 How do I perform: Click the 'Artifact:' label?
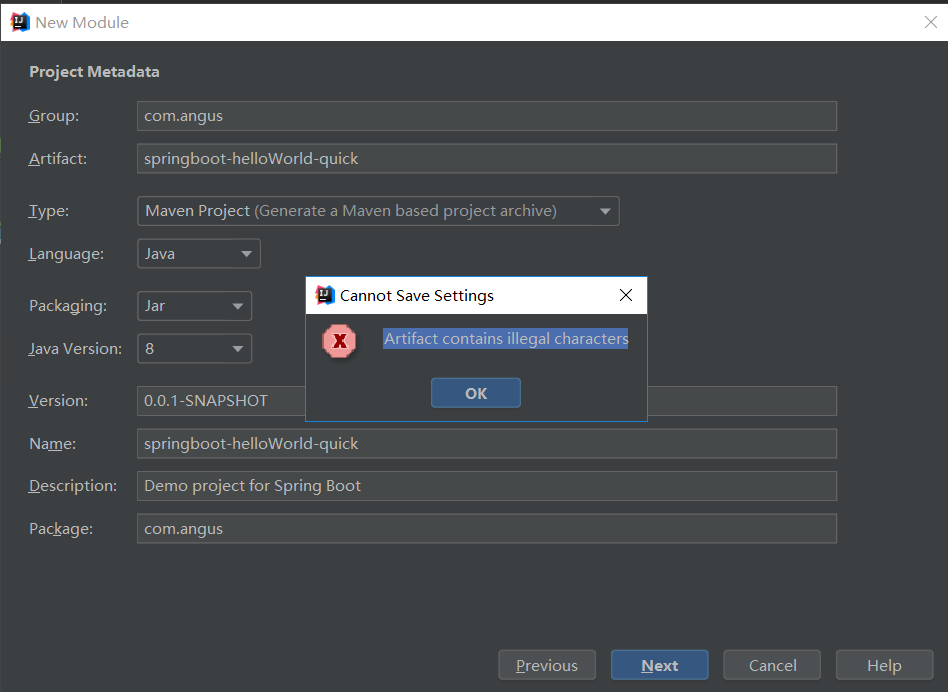(x=58, y=158)
